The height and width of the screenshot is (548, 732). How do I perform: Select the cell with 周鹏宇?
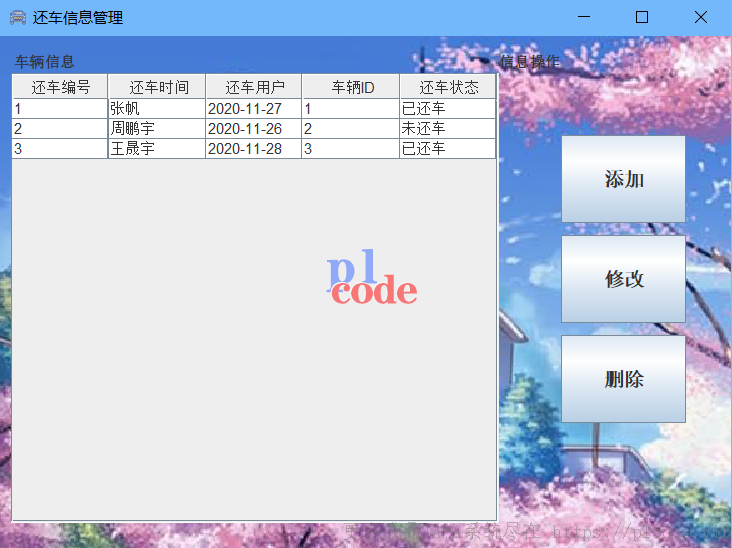point(157,129)
